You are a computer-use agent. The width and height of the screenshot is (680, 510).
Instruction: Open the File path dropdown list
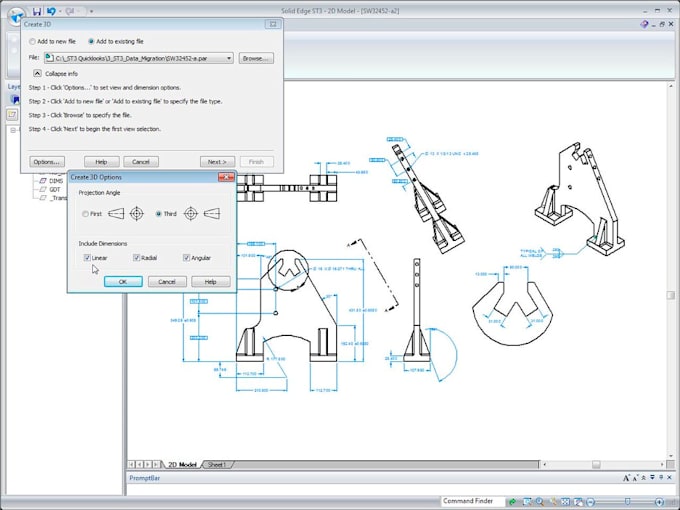coord(229,59)
